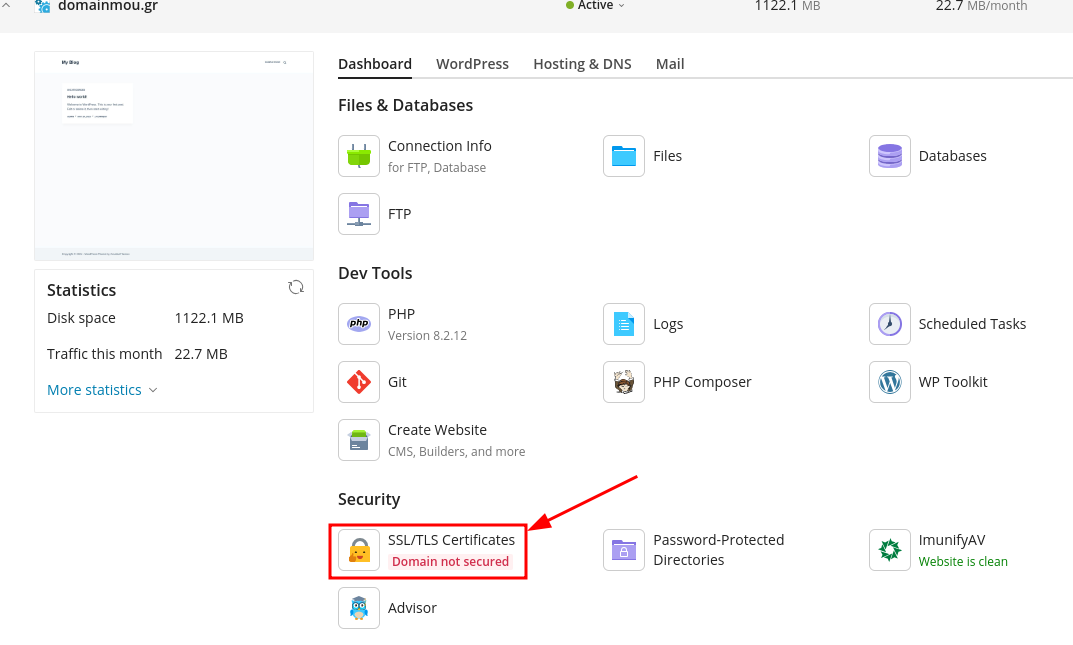Open the Password-Protected Directories icon

pyautogui.click(x=623, y=550)
